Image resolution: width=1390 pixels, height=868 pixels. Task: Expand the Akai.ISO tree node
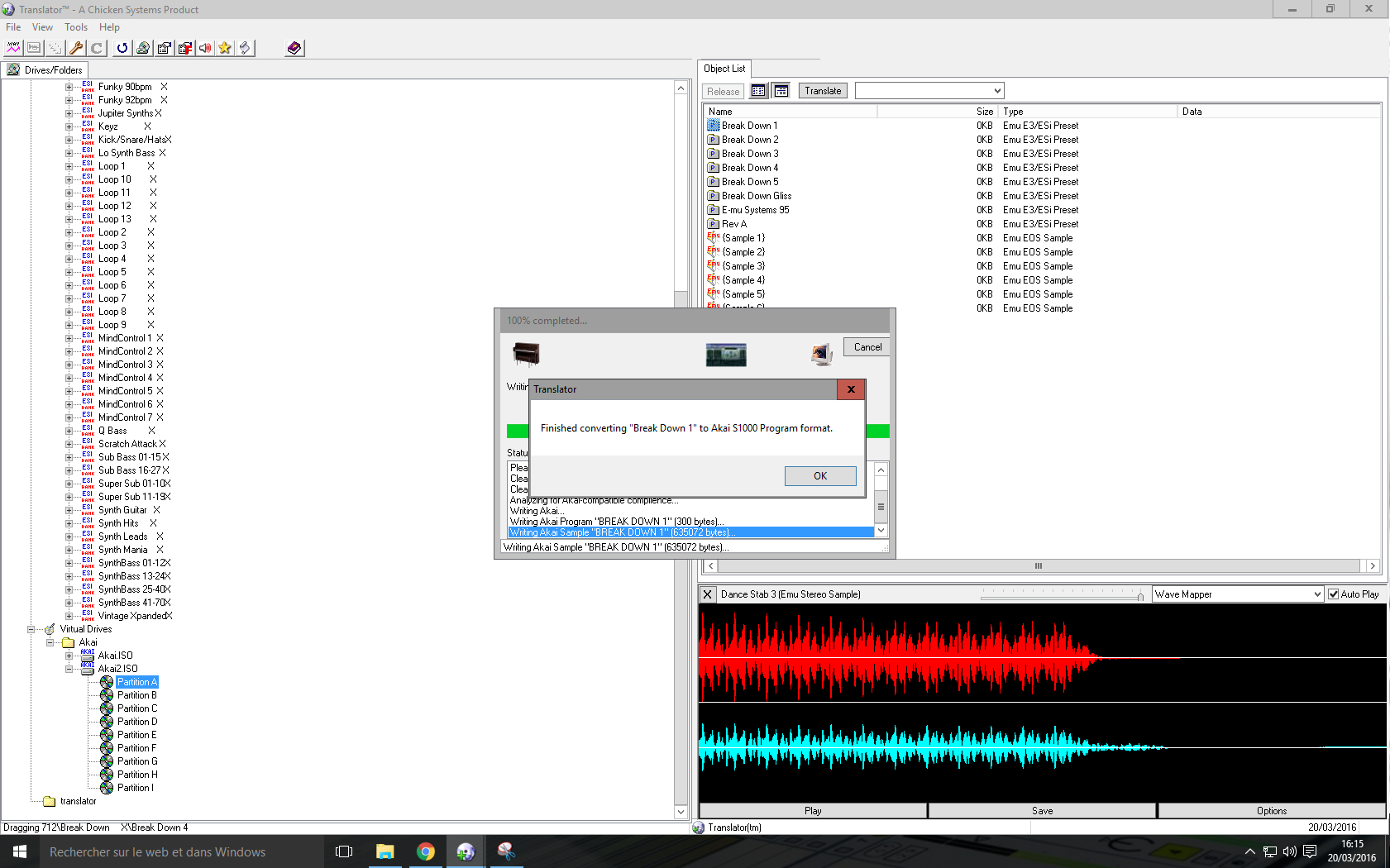coord(69,656)
